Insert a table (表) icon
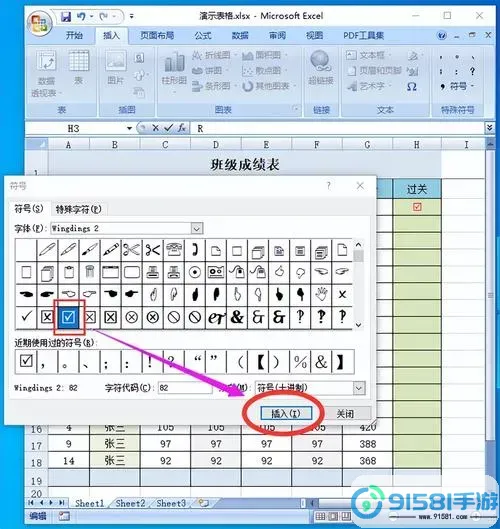Screen dimensions: 500x529 pos(79,67)
